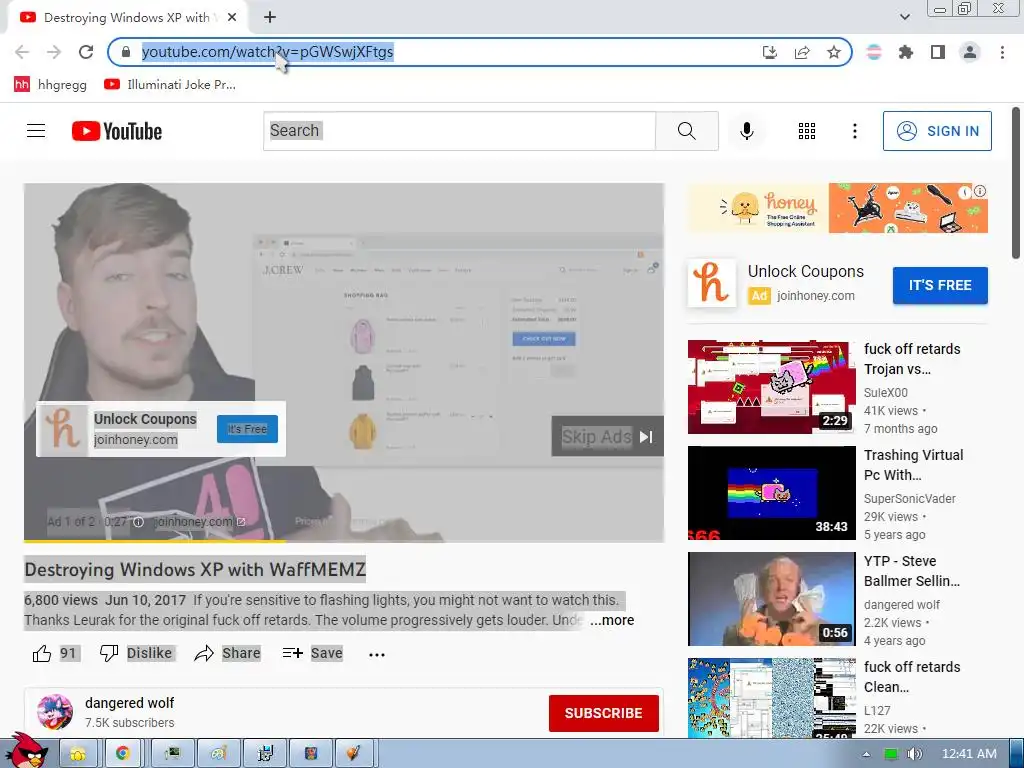Click the IT'S FREE sidebar ad button
The image size is (1024, 768).
[x=940, y=285]
